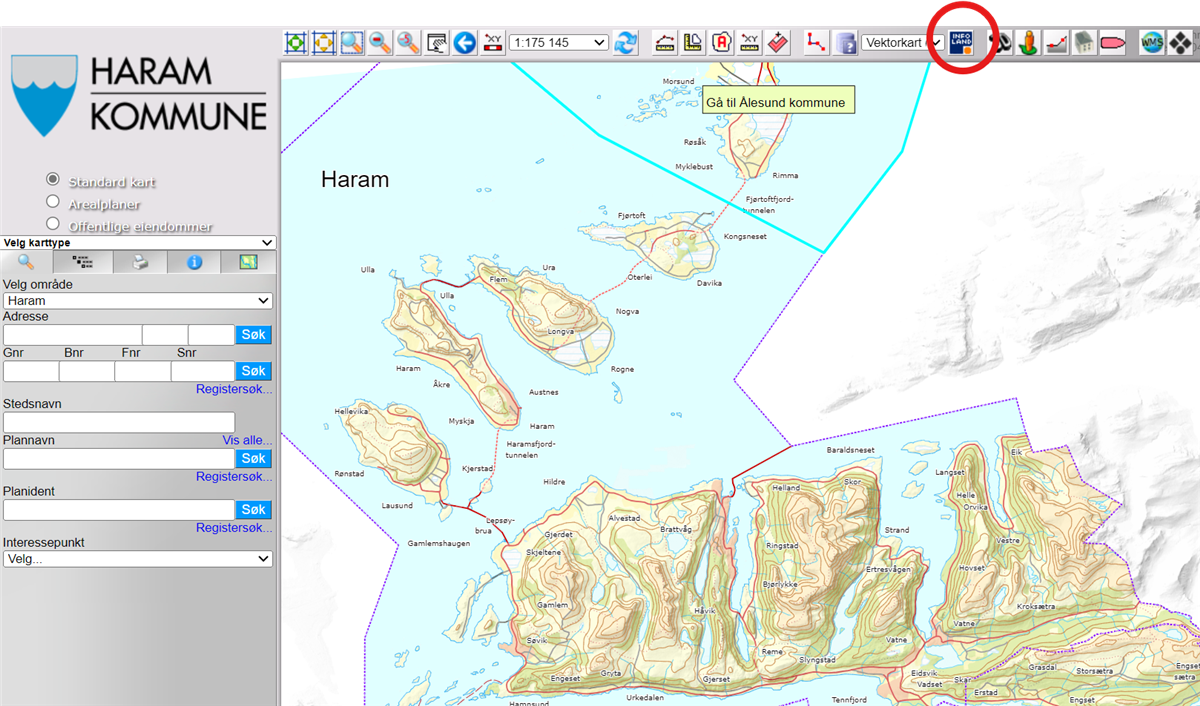Click the blue refresh map icon
The height and width of the screenshot is (706, 1200).
tap(626, 43)
